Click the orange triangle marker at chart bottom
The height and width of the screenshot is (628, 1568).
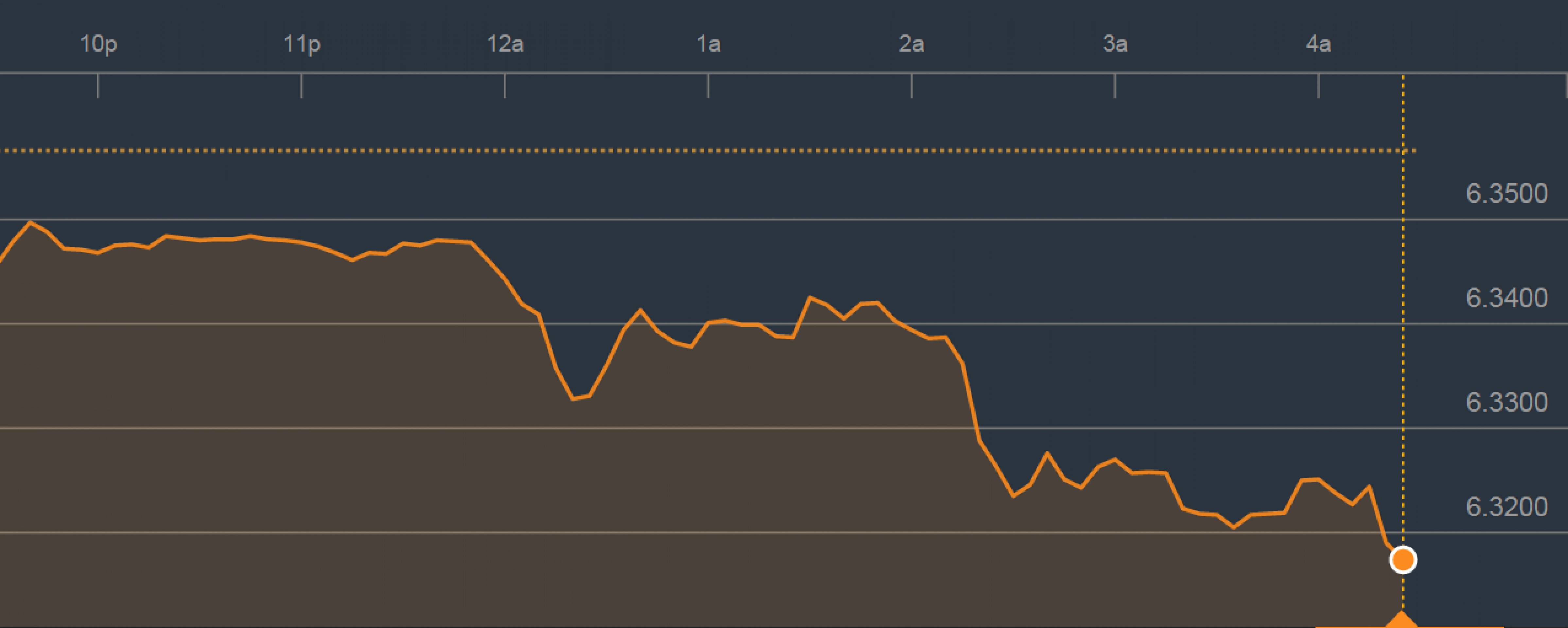pyautogui.click(x=1402, y=619)
